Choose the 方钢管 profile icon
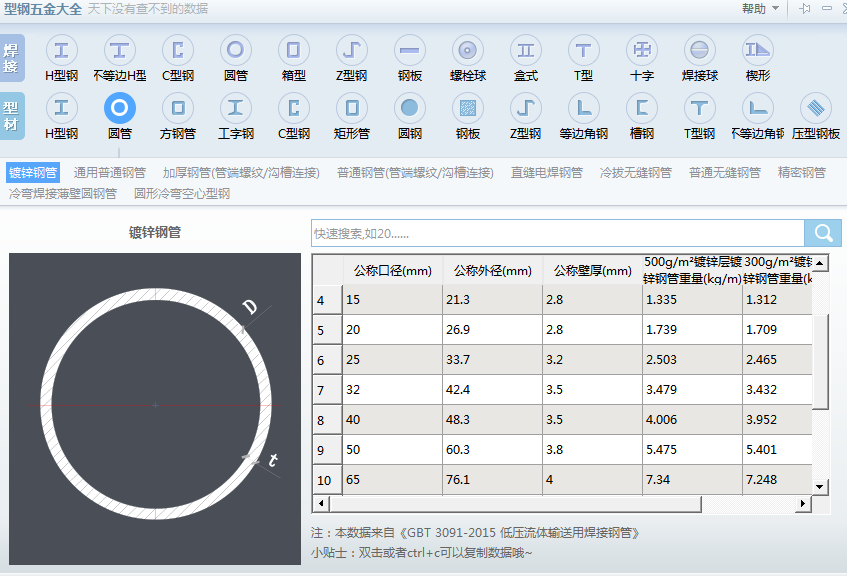The height and width of the screenshot is (576, 847). (x=178, y=108)
